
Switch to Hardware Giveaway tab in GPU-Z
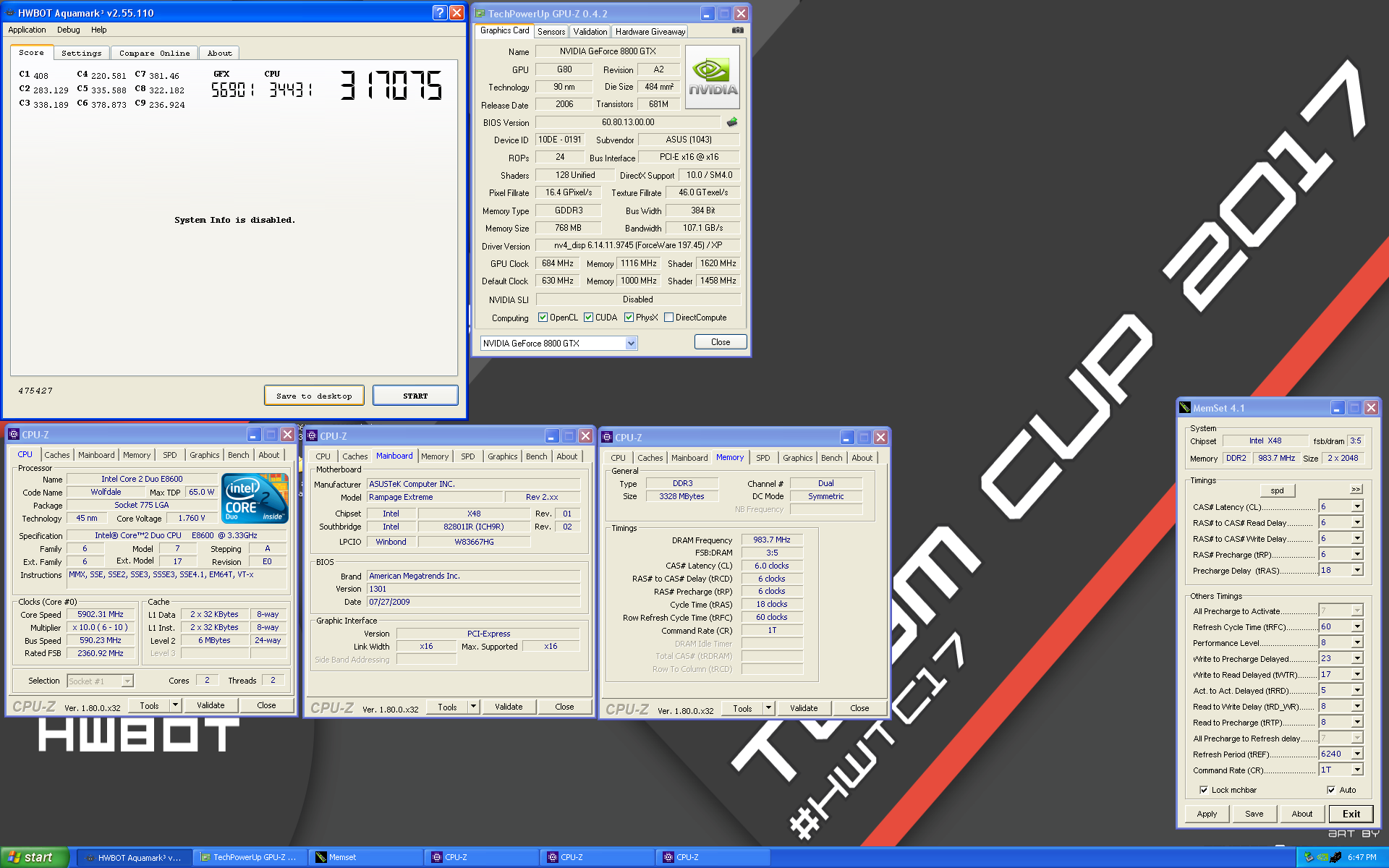coord(650,32)
